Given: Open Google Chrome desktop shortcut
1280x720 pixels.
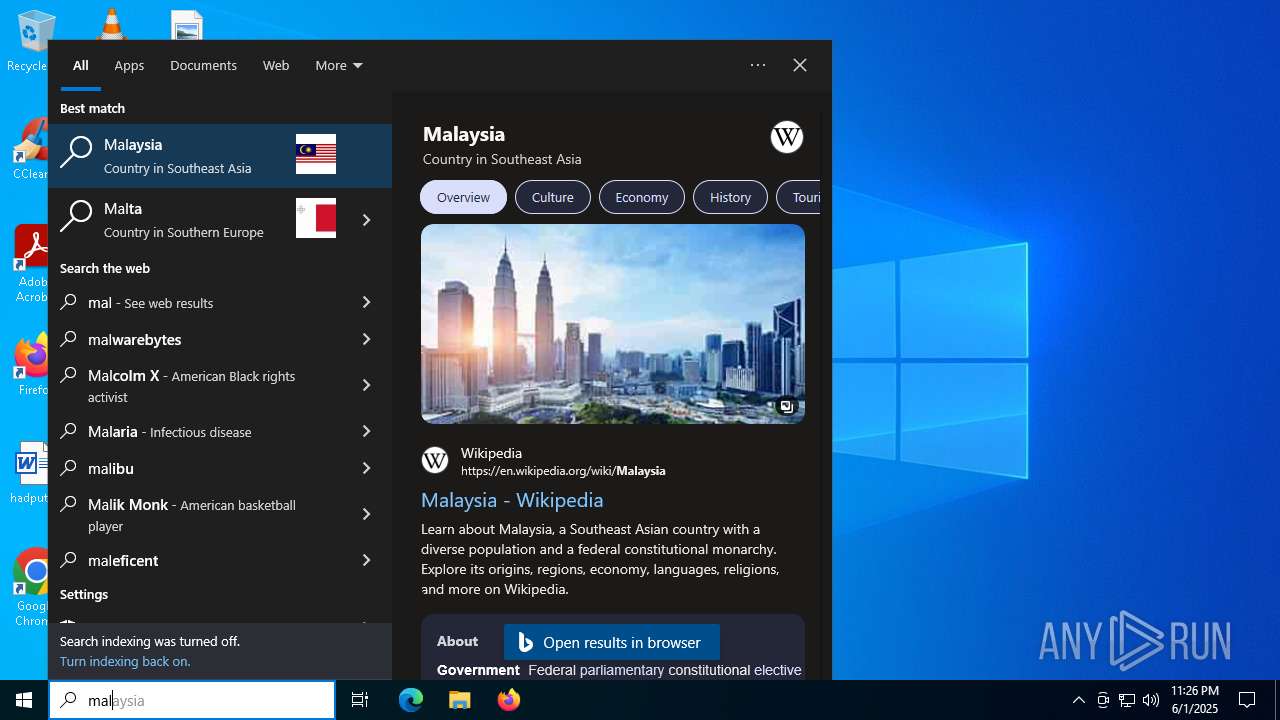Looking at the screenshot, I should [30, 587].
